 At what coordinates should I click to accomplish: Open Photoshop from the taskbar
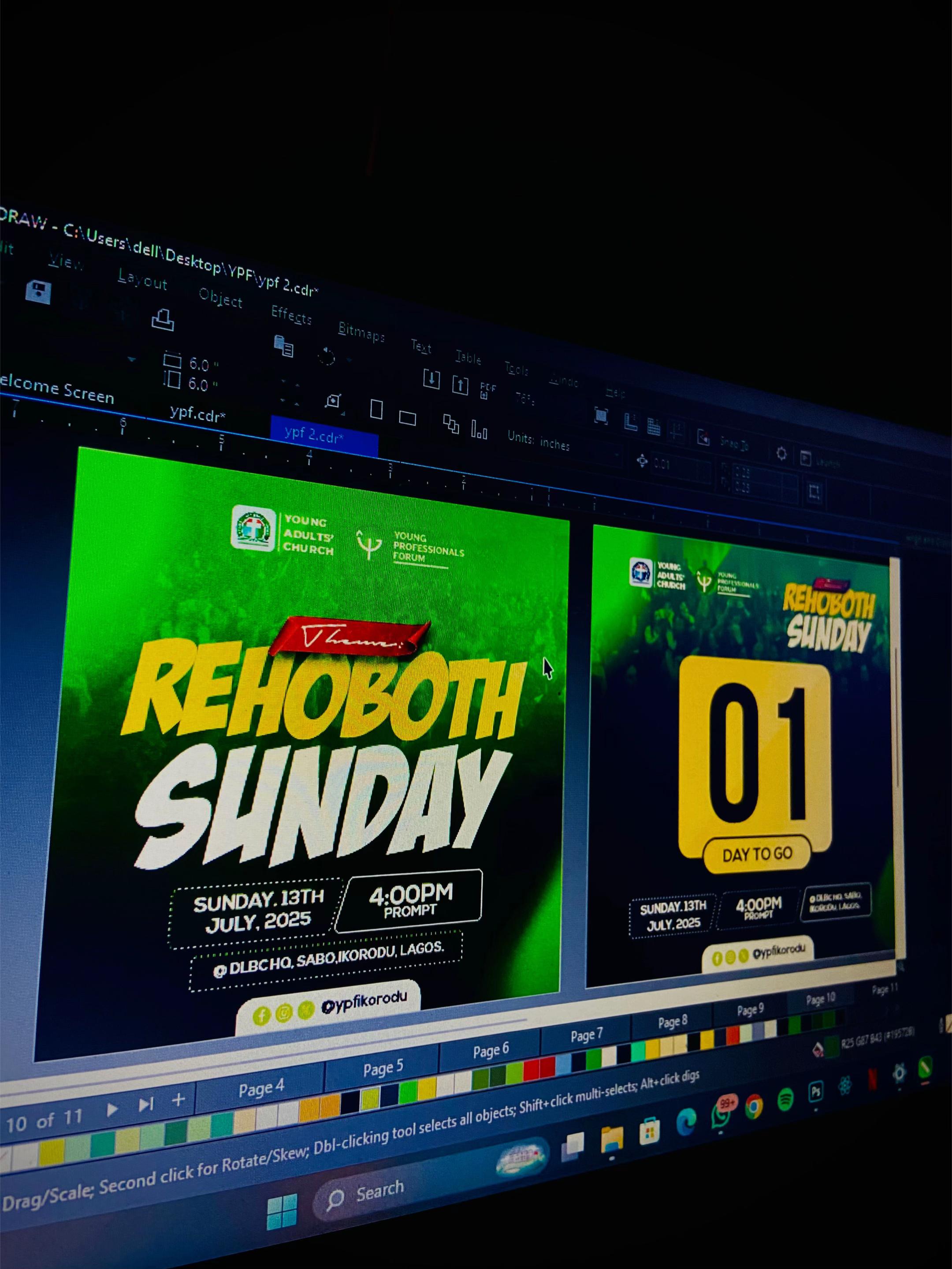tap(815, 1092)
